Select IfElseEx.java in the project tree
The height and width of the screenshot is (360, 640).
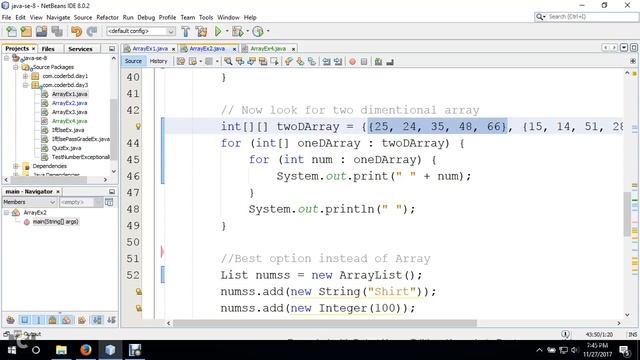pyautogui.click(x=68, y=130)
